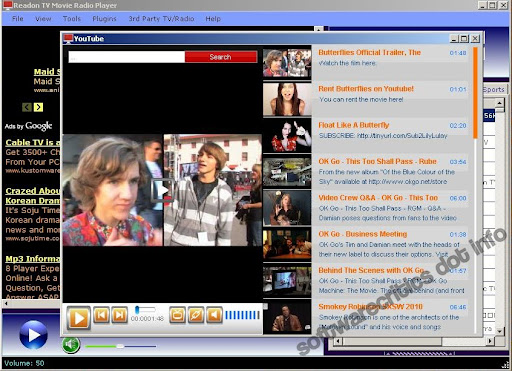The image size is (512, 371).
Task: Click scroll down arrow in channel list
Action: click(499, 331)
